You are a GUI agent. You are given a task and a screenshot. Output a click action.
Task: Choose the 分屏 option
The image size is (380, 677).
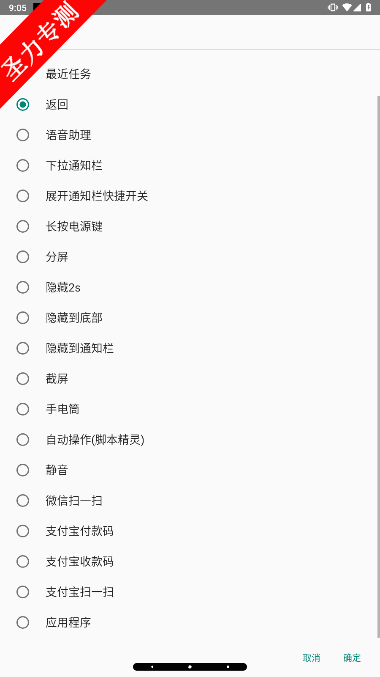[188, 257]
